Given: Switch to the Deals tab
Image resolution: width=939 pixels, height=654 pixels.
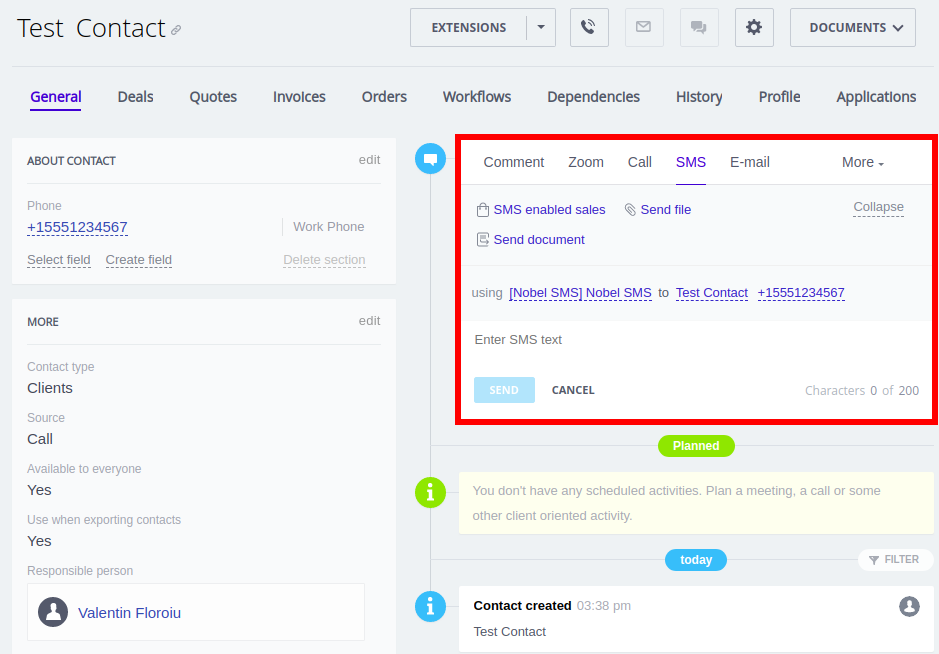Looking at the screenshot, I should point(135,97).
